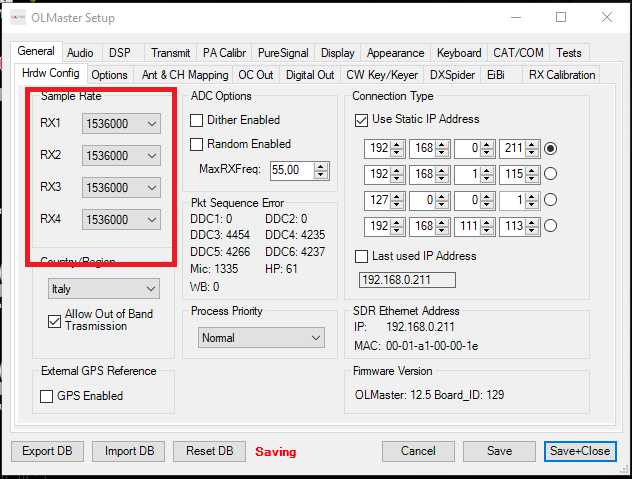Image resolution: width=632 pixels, height=479 pixels.
Task: Select radio button for 192.168.111.113
Action: 551,225
